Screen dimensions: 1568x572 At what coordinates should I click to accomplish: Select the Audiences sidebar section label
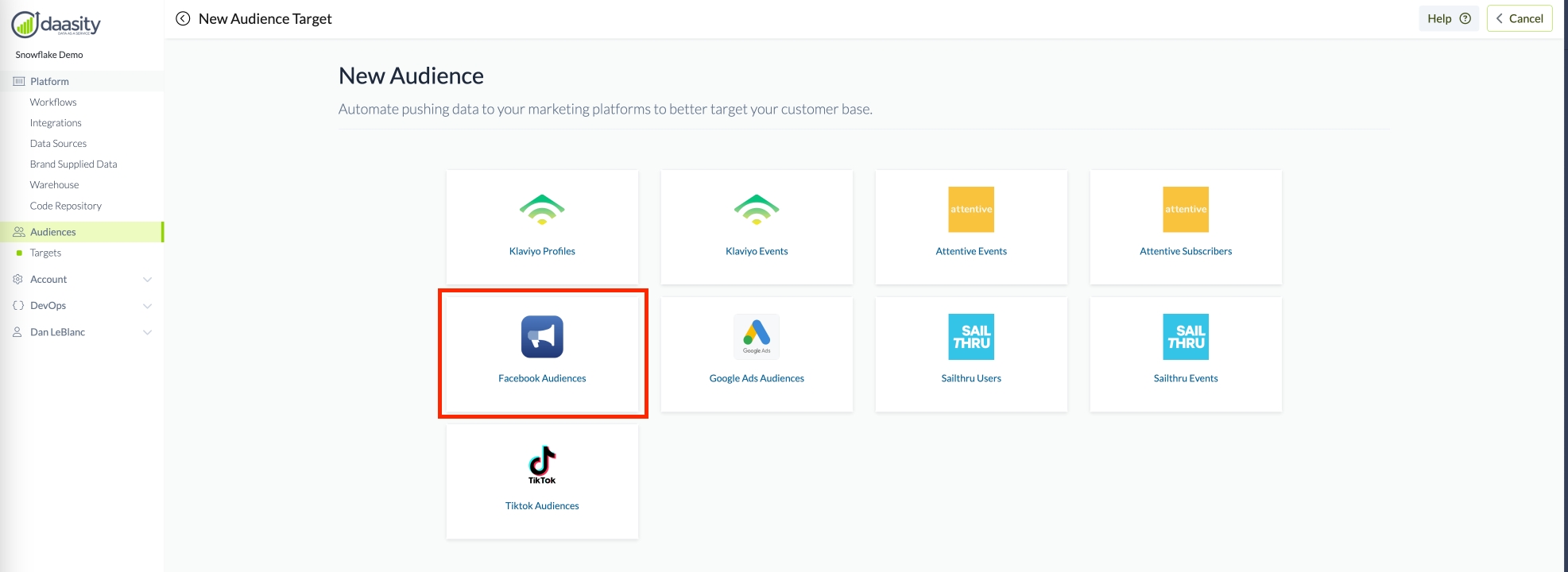[53, 232]
